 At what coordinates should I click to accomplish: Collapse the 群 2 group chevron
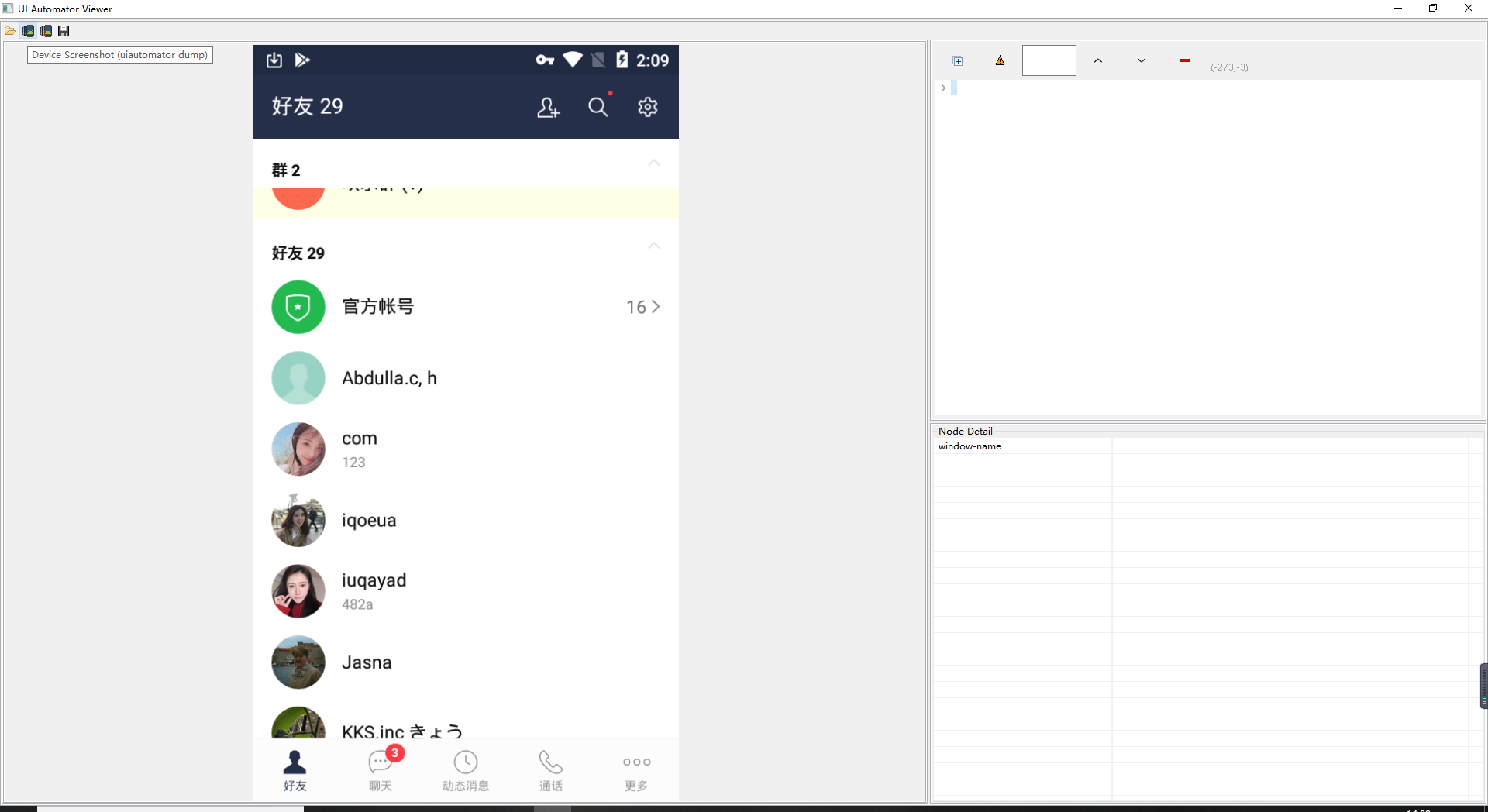click(653, 163)
